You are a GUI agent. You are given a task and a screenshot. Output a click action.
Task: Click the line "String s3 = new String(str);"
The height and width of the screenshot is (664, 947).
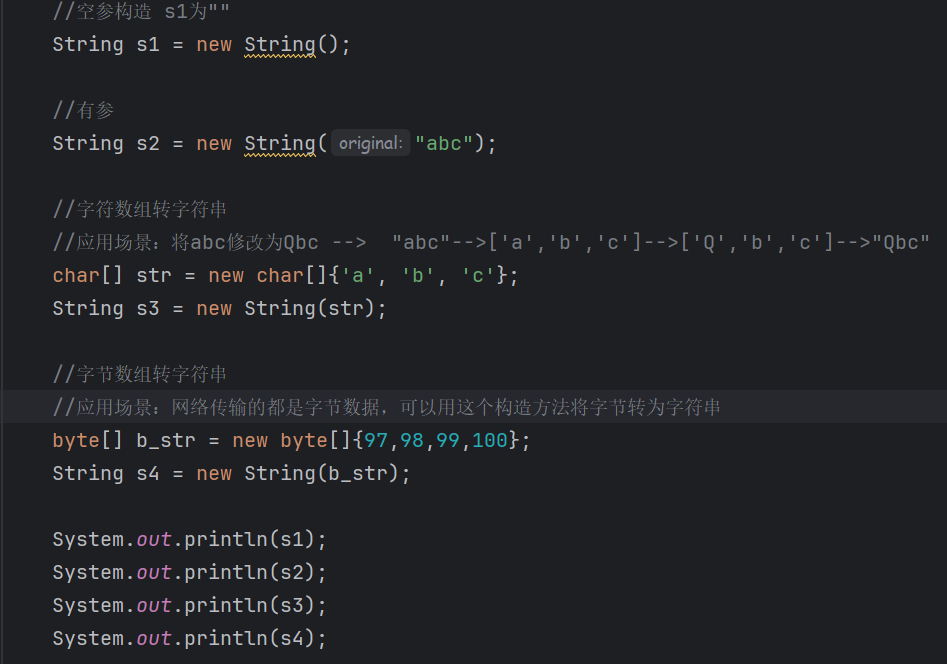point(219,309)
